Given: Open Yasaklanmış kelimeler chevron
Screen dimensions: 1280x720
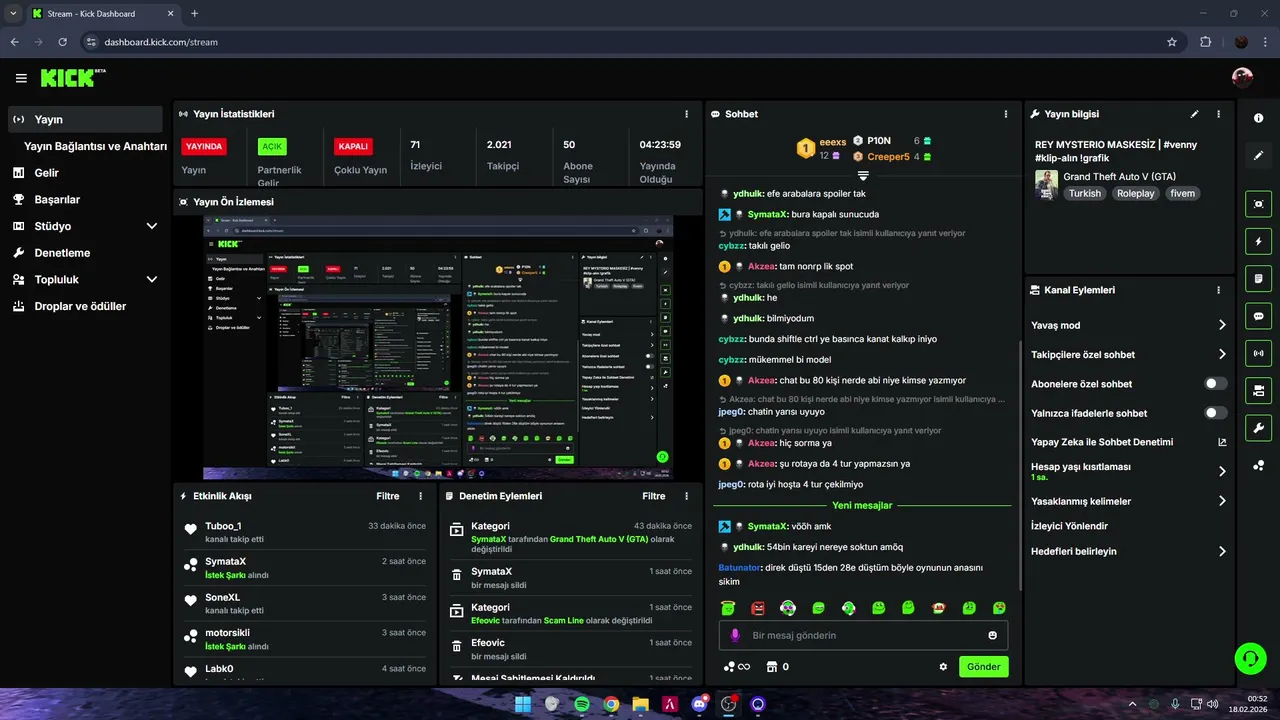Looking at the screenshot, I should (x=1222, y=501).
